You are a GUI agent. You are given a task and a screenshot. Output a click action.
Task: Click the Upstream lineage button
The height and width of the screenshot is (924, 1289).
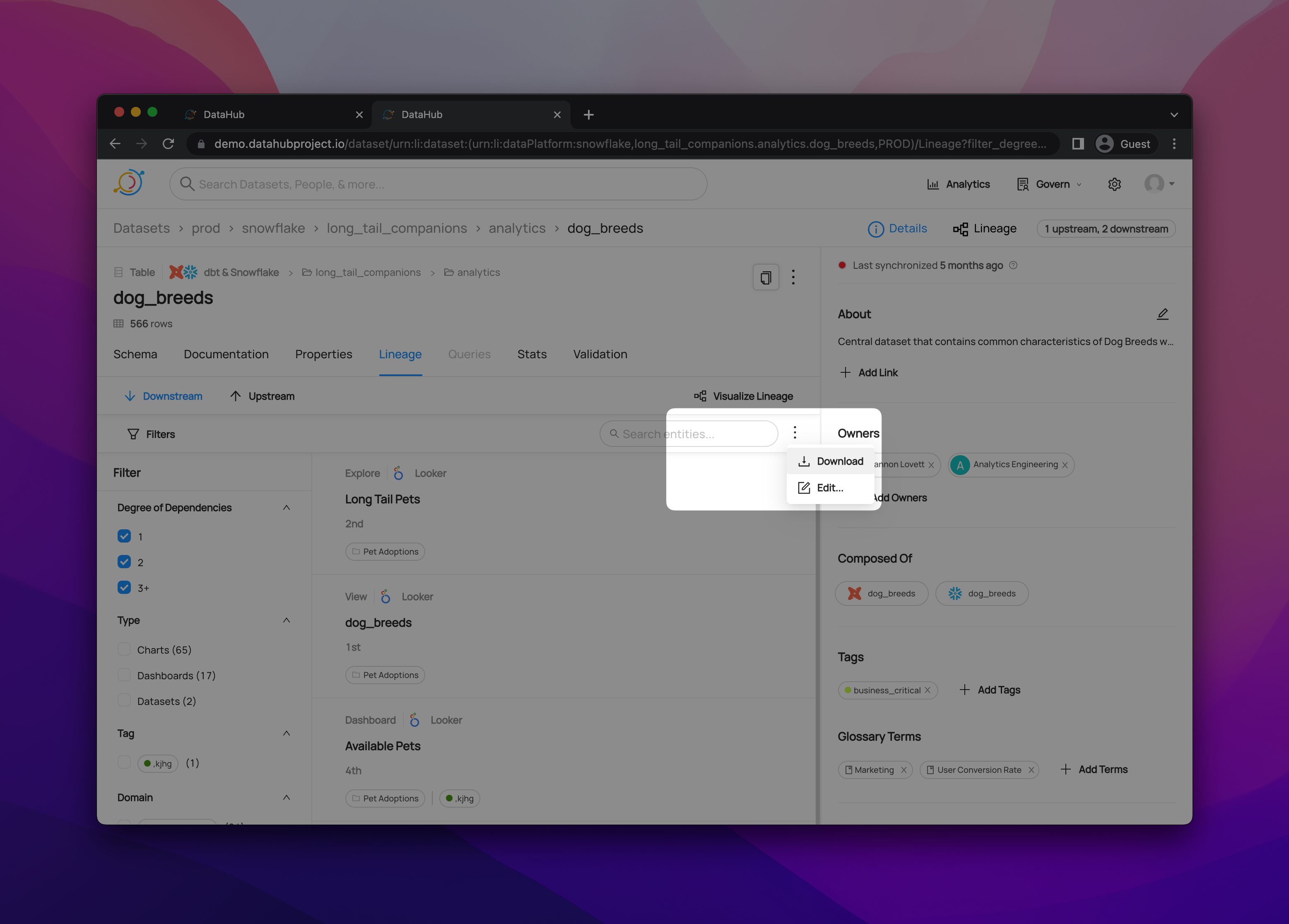coord(262,396)
